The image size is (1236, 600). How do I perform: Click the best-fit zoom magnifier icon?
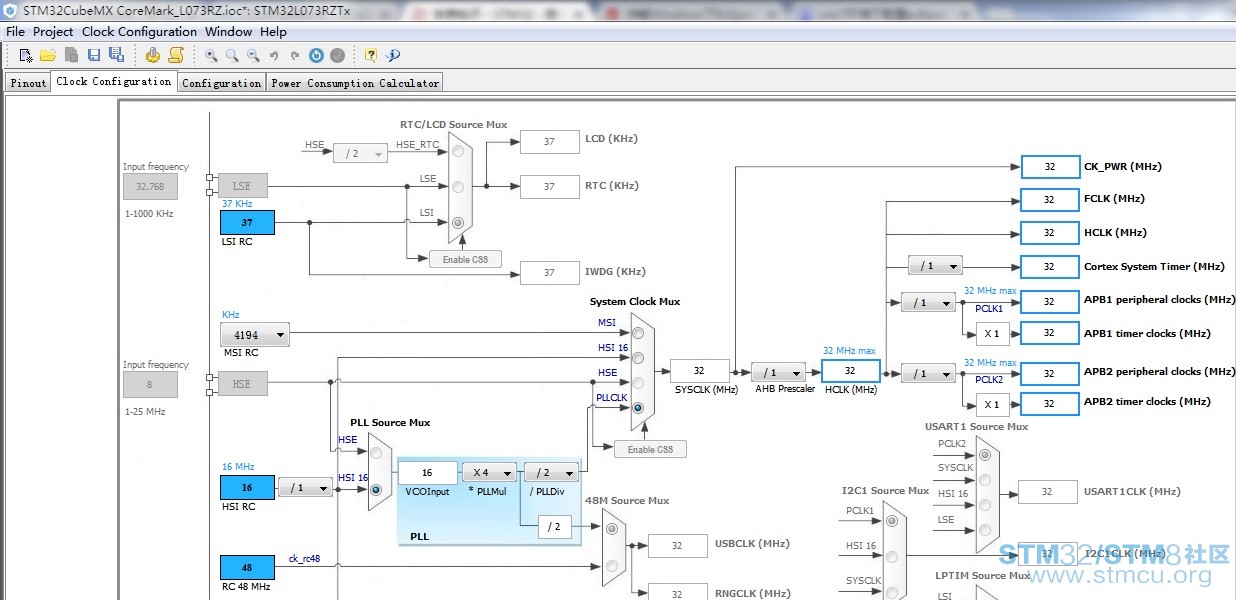[x=232, y=56]
